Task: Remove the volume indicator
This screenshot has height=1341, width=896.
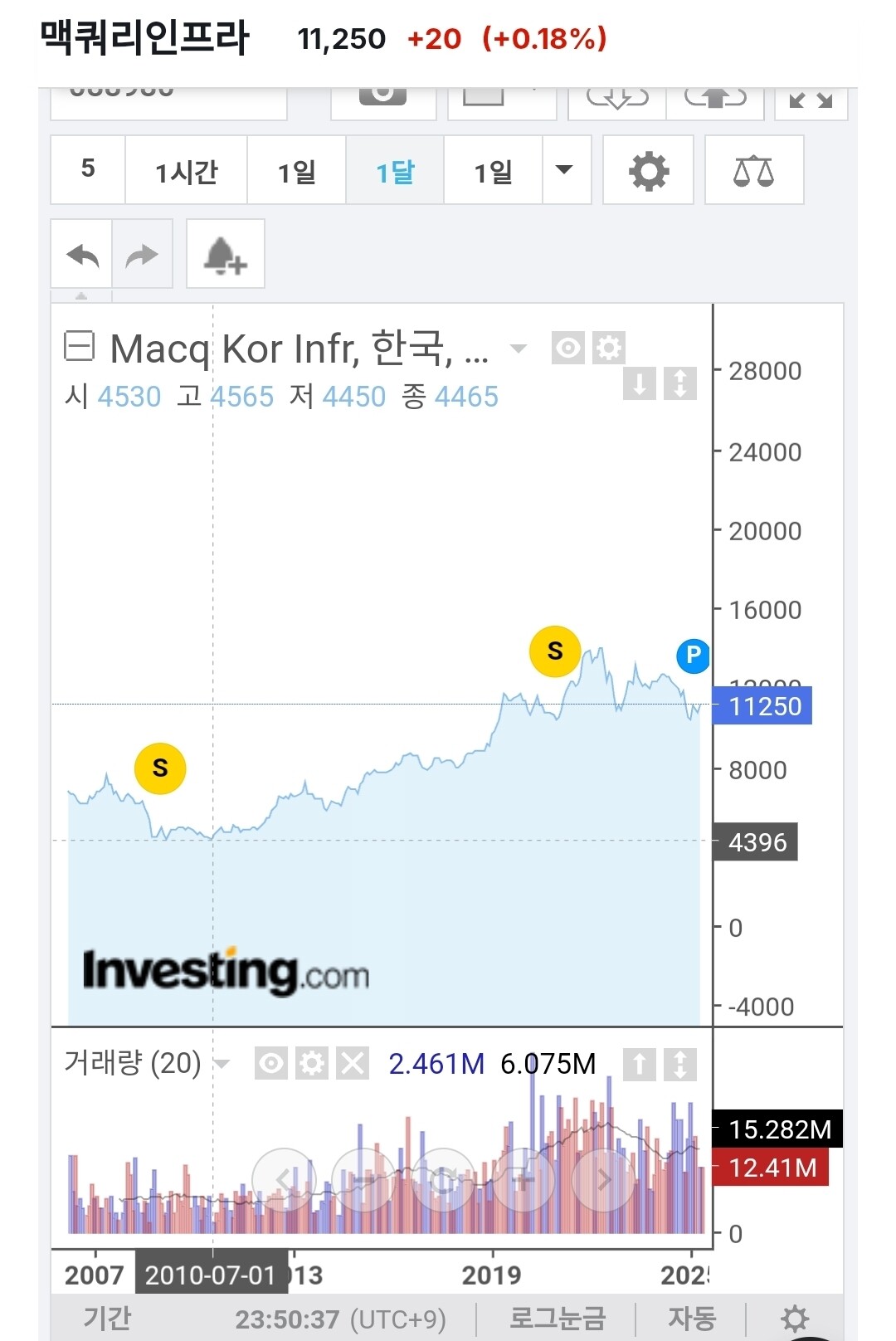Action: (x=353, y=1063)
